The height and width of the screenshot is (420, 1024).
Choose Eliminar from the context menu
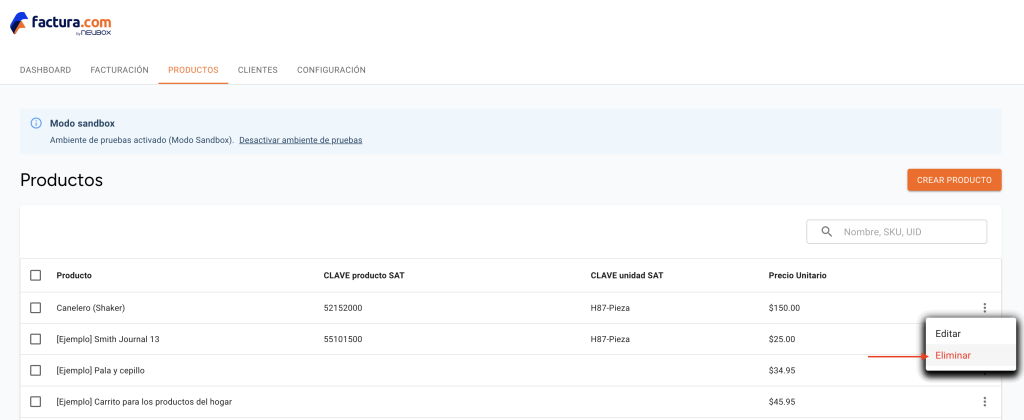[x=971, y=355]
